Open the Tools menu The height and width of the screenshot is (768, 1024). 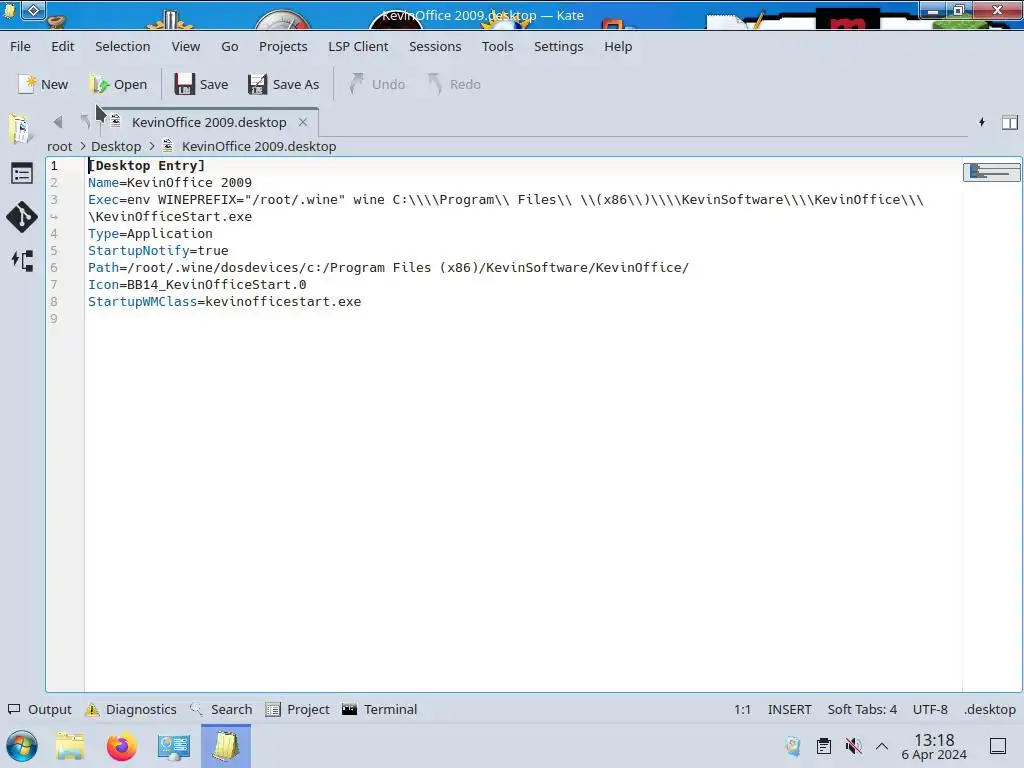click(x=498, y=46)
